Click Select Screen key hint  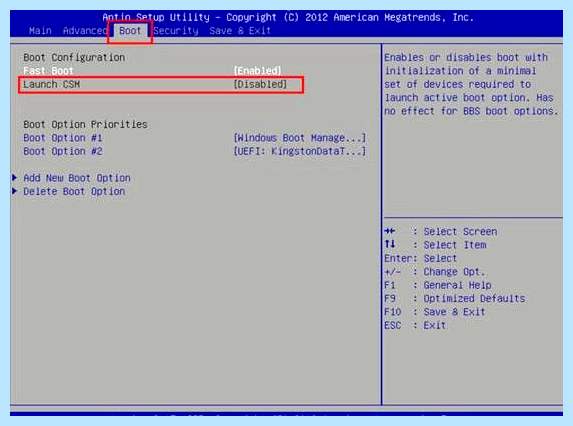(x=441, y=232)
